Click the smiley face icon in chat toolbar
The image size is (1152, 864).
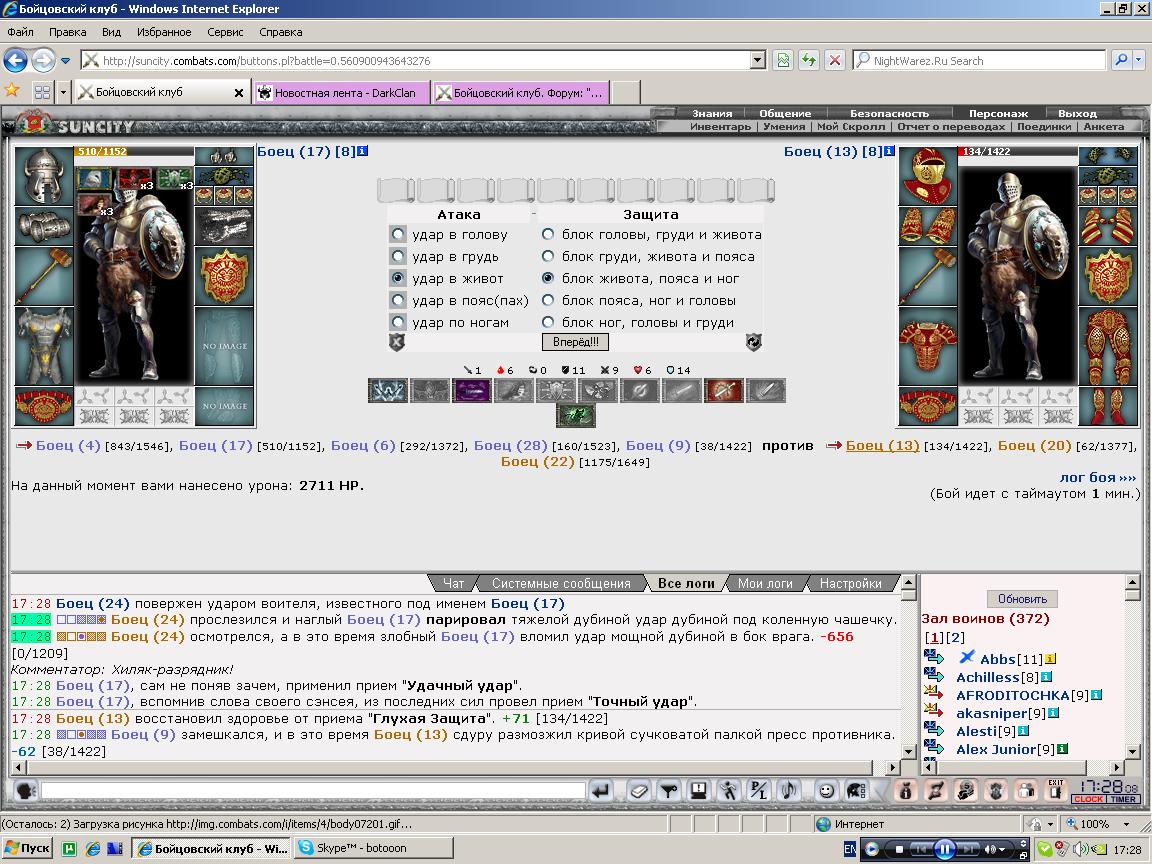pyautogui.click(x=827, y=791)
